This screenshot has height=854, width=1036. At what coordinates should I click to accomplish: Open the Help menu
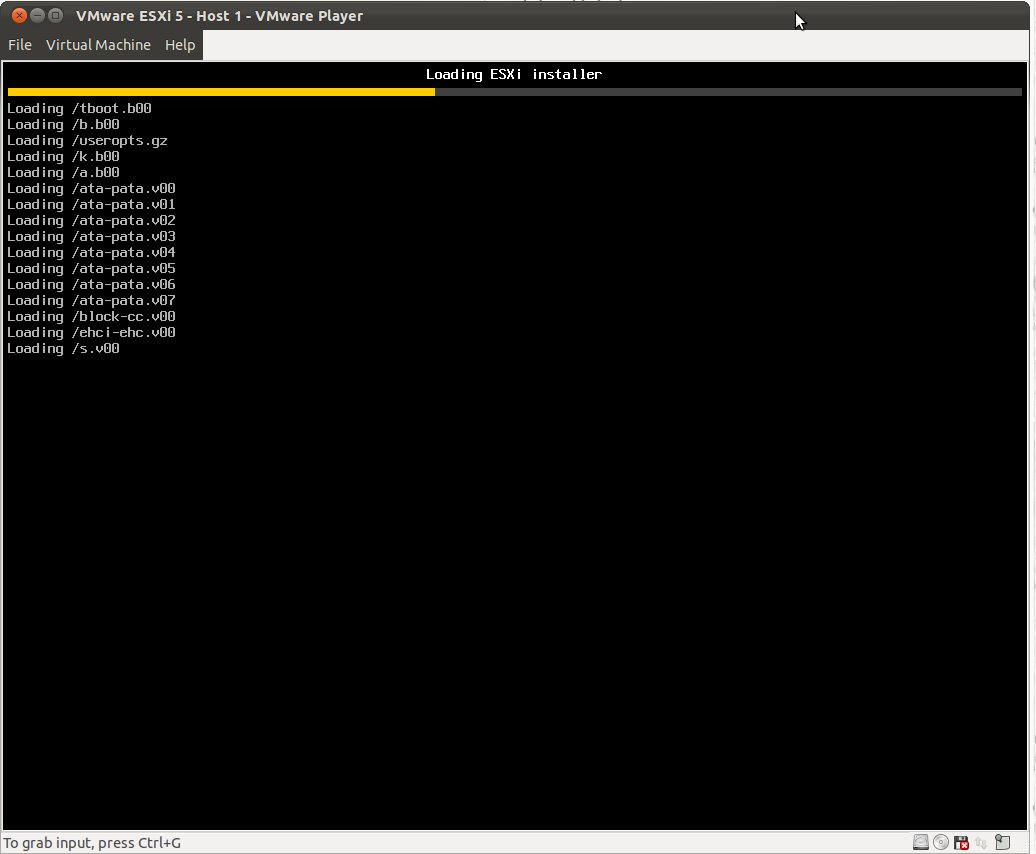[x=180, y=45]
